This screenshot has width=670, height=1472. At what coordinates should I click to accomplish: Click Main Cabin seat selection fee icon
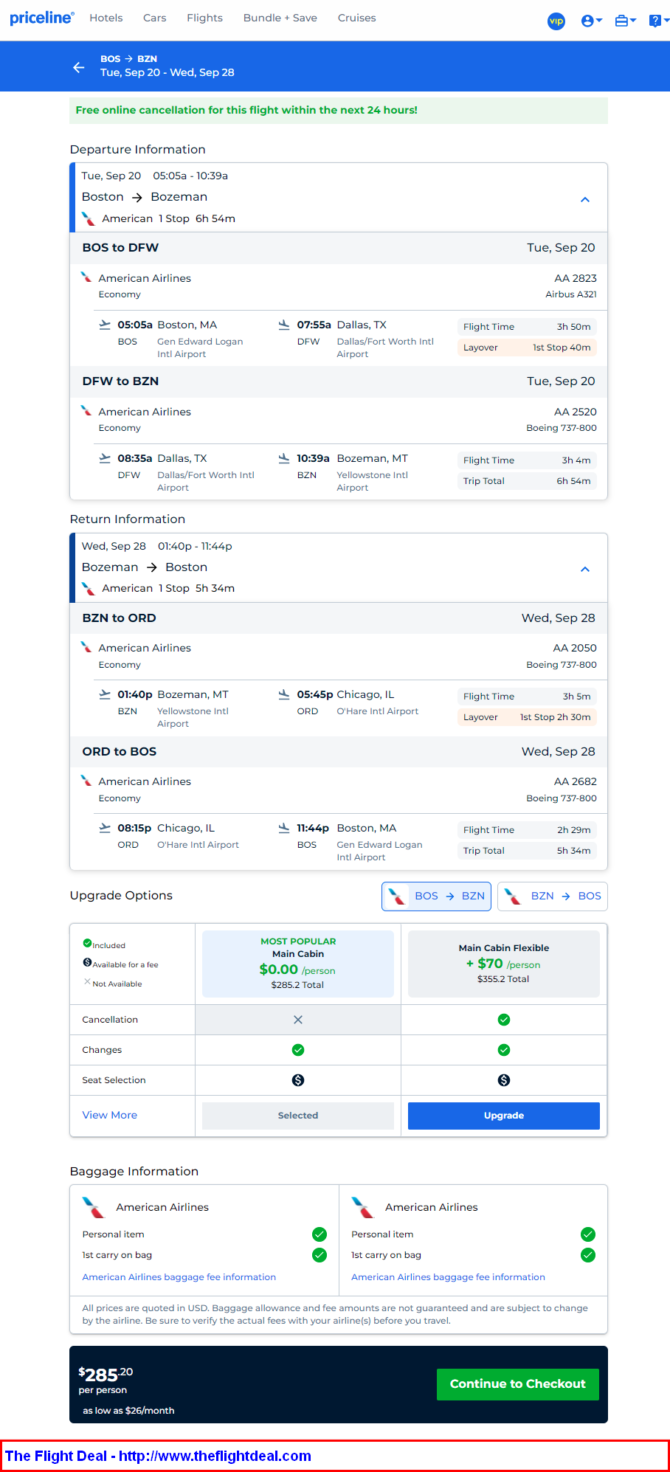pos(298,1080)
